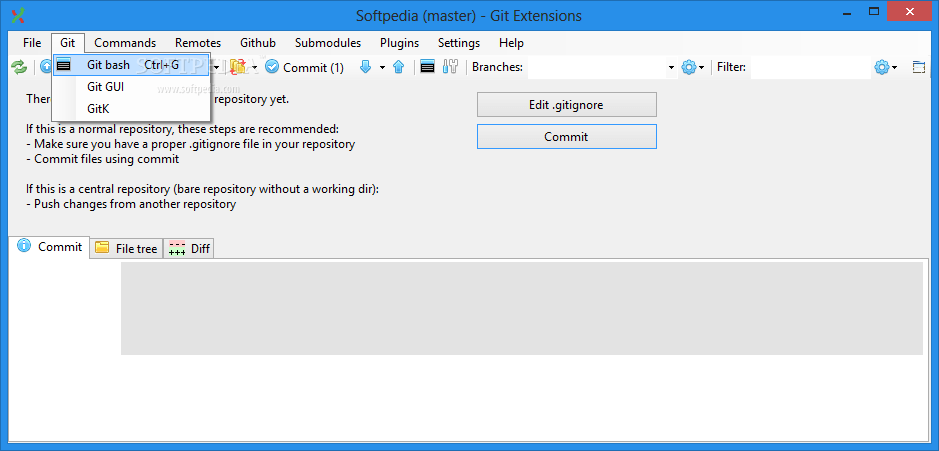
Task: Click the Commit (1) toolbar button
Action: tap(304, 67)
